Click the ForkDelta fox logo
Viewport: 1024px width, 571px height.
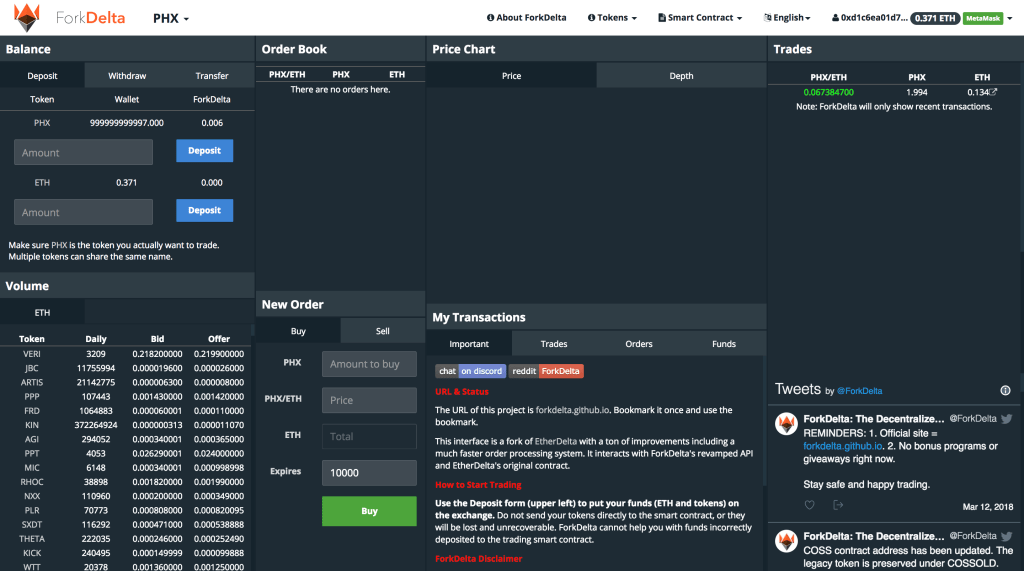[x=27, y=18]
